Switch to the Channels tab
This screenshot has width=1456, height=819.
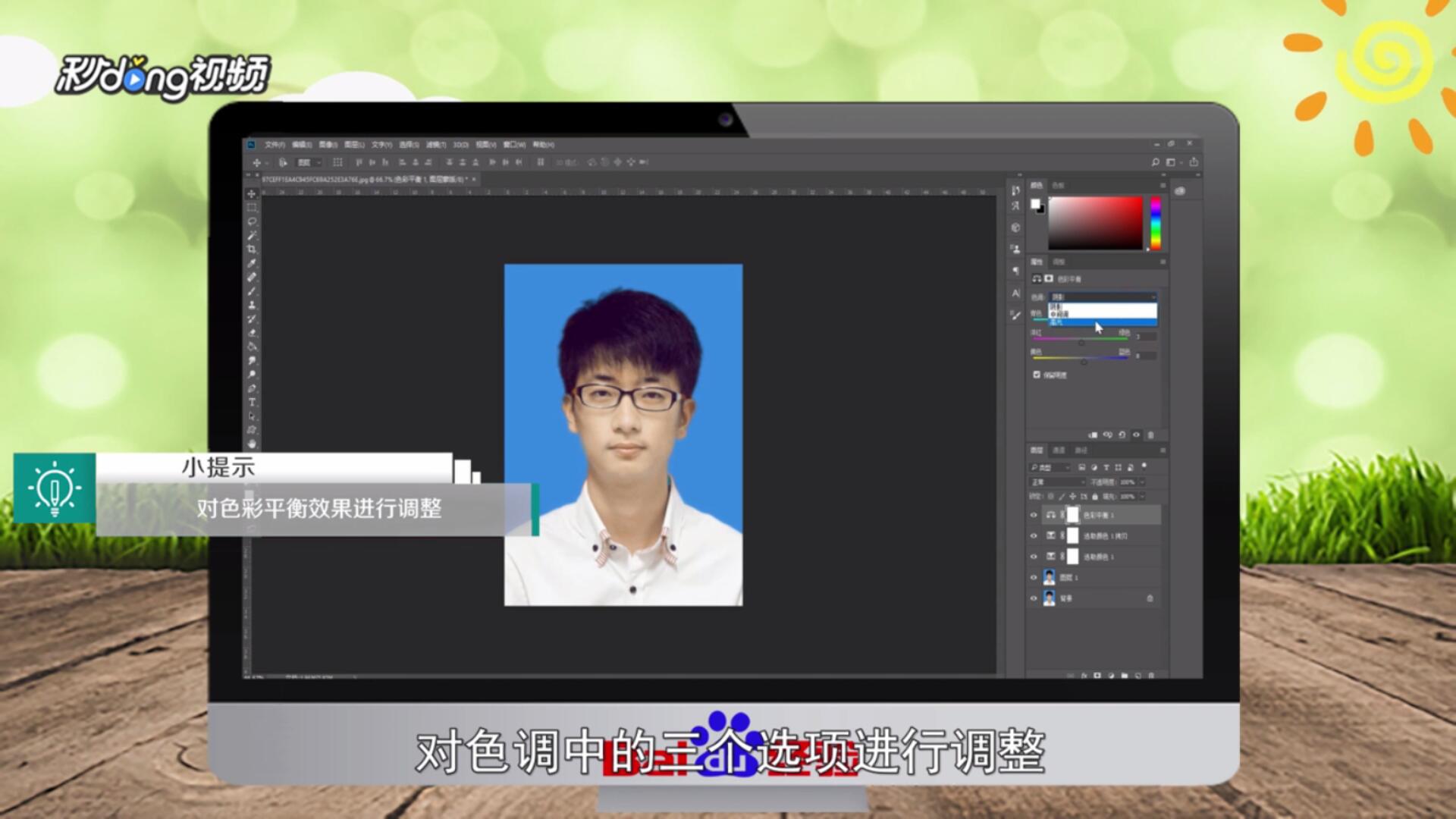coord(1059,450)
